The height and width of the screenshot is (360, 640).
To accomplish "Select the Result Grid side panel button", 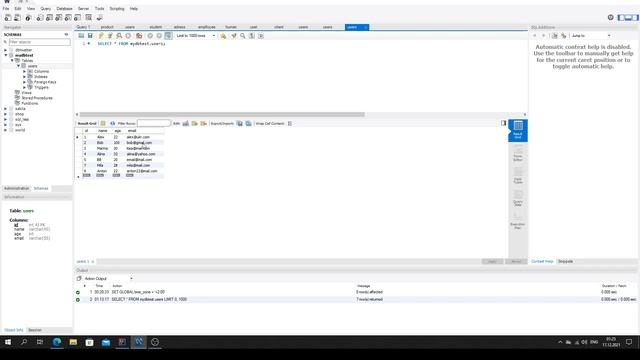I will tap(518, 131).
